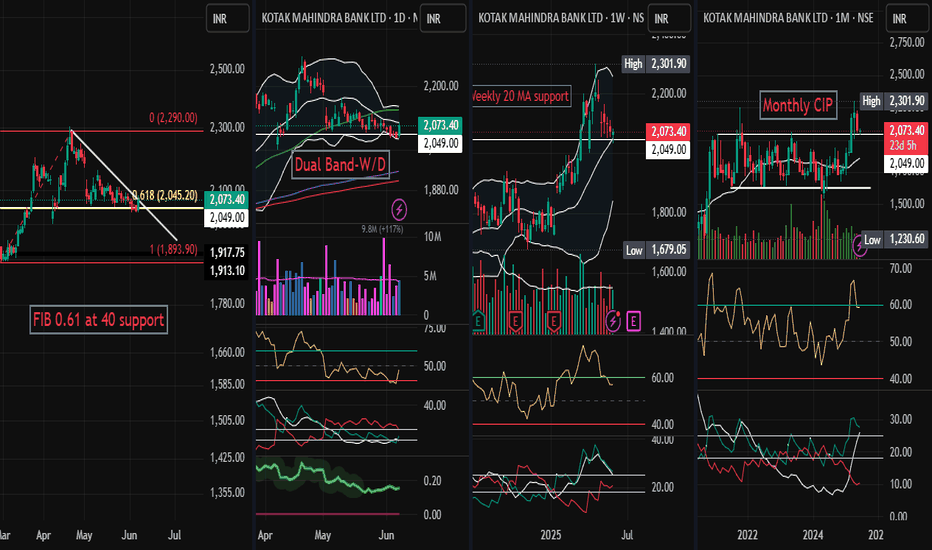Select the 'Monthly CIP' annotation
This screenshot has height=550, width=932.
[x=798, y=105]
